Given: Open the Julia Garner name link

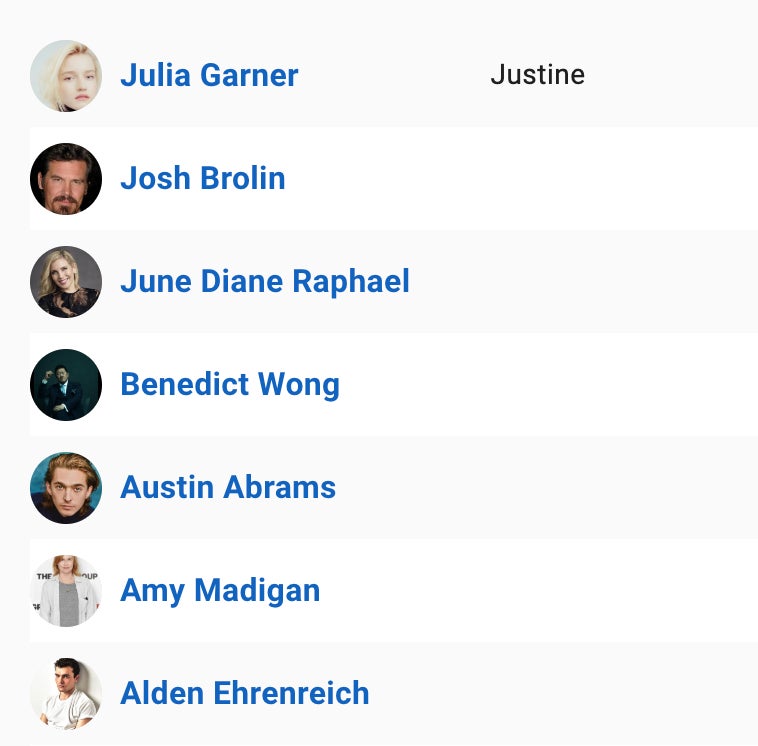Looking at the screenshot, I should (209, 76).
